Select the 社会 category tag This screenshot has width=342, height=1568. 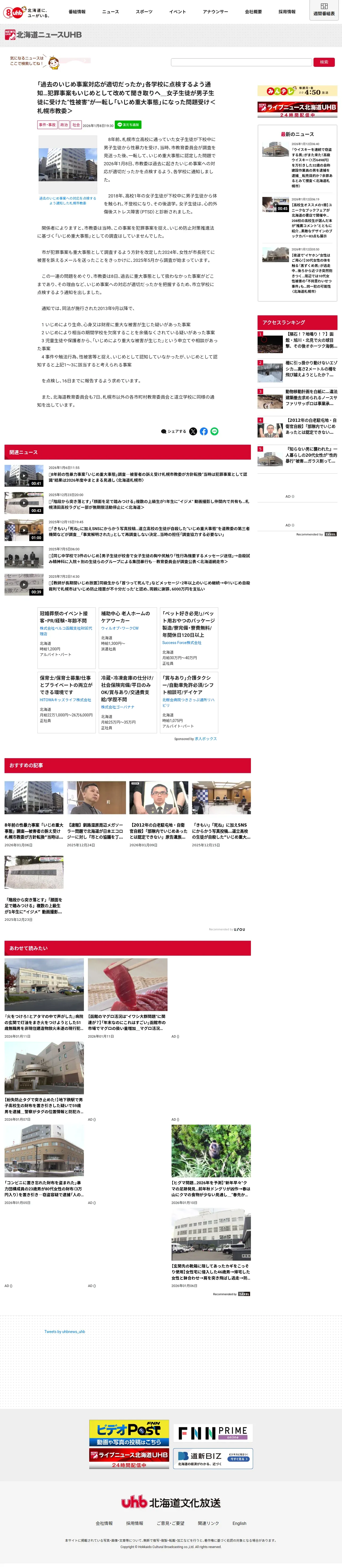[x=76, y=125]
